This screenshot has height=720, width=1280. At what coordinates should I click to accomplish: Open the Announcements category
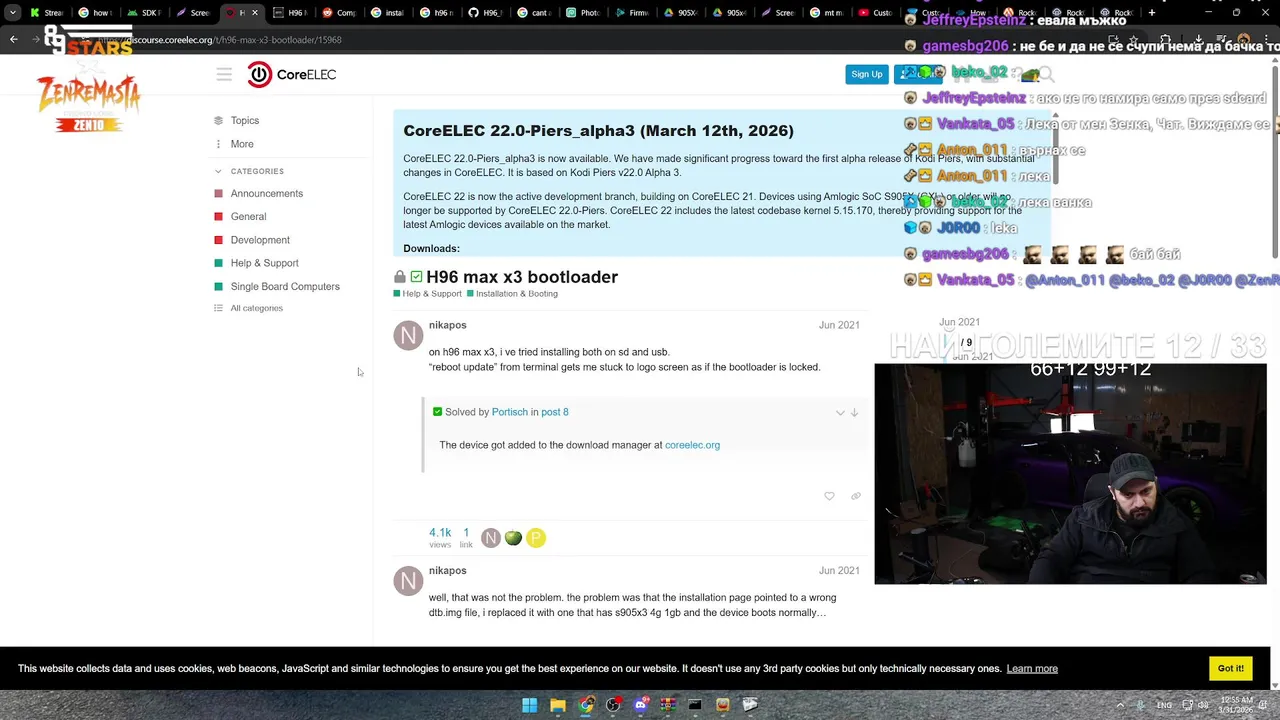pos(266,194)
